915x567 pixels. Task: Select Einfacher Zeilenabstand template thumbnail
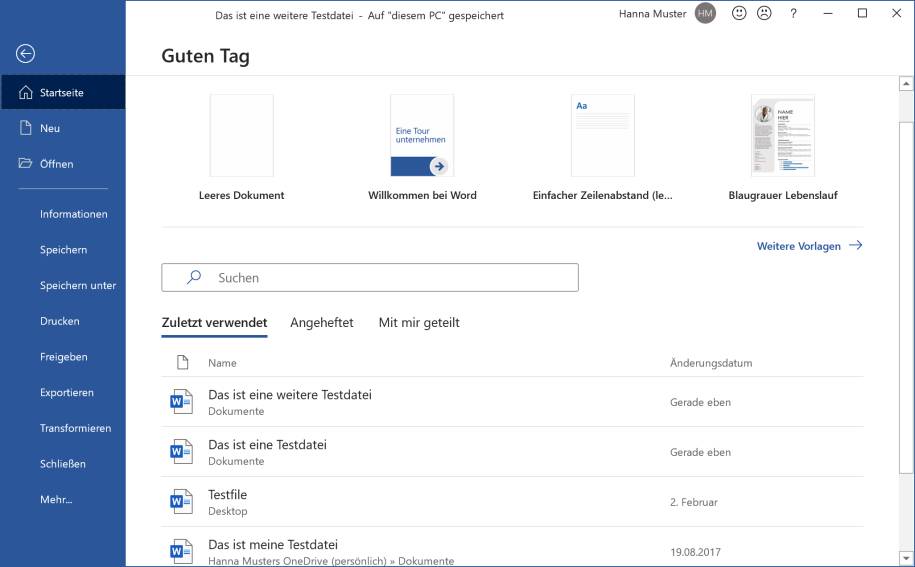pos(602,135)
